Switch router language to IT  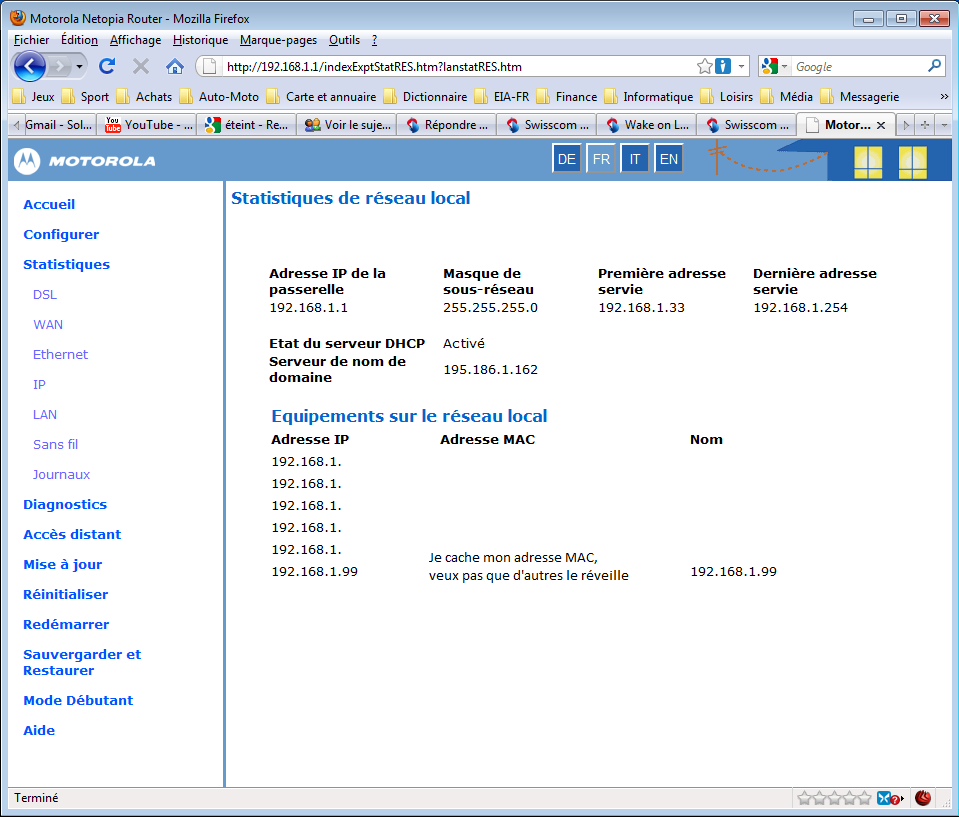(x=634, y=159)
